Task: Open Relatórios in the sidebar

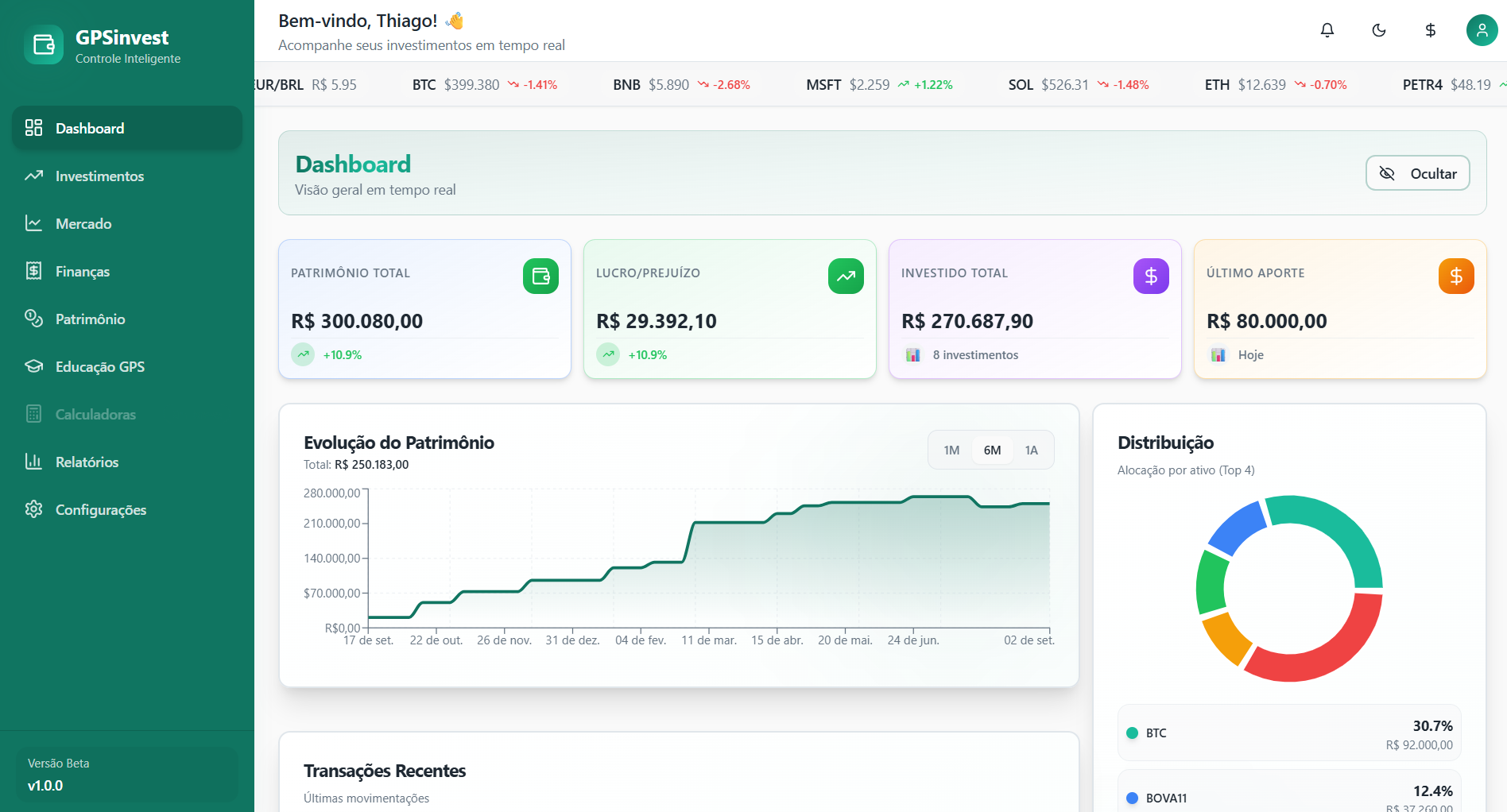Action: point(127,462)
